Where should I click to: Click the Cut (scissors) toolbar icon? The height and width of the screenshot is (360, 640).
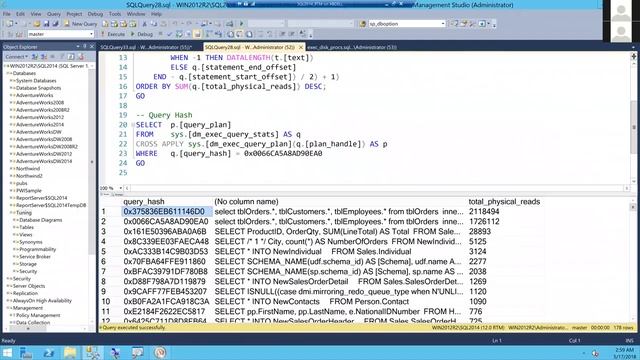(144, 24)
